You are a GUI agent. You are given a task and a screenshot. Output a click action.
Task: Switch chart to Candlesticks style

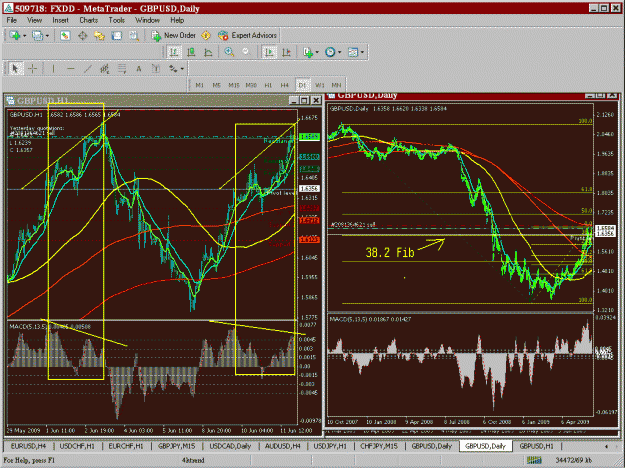tap(191, 52)
